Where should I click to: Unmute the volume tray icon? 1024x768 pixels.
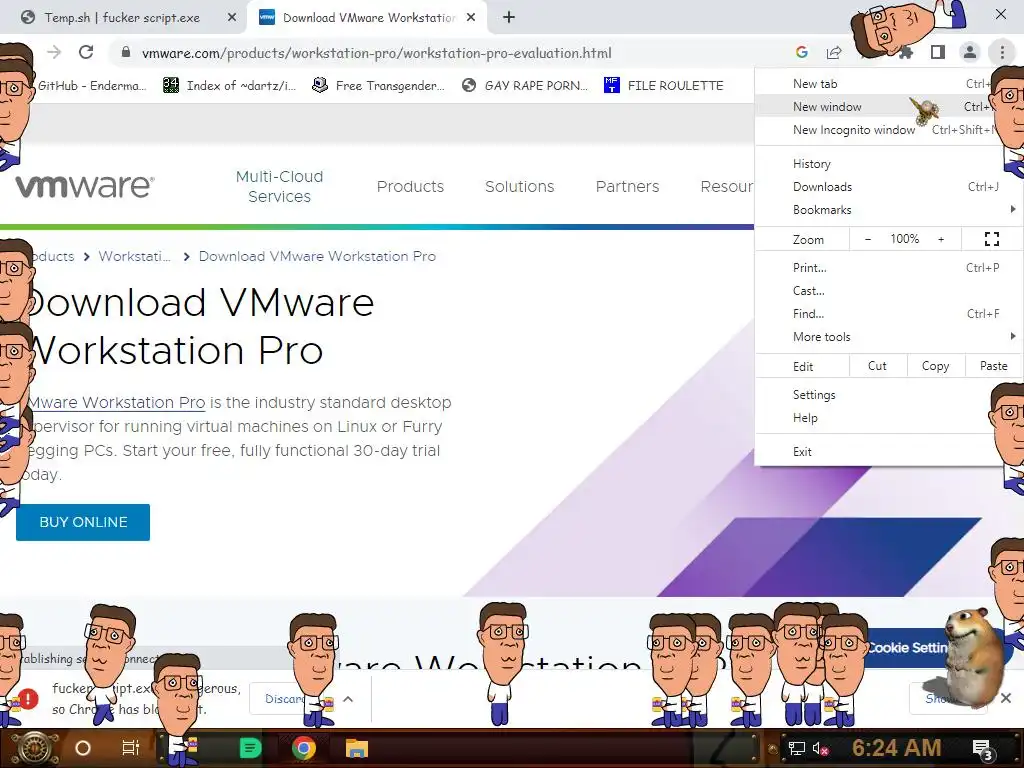[x=820, y=748]
